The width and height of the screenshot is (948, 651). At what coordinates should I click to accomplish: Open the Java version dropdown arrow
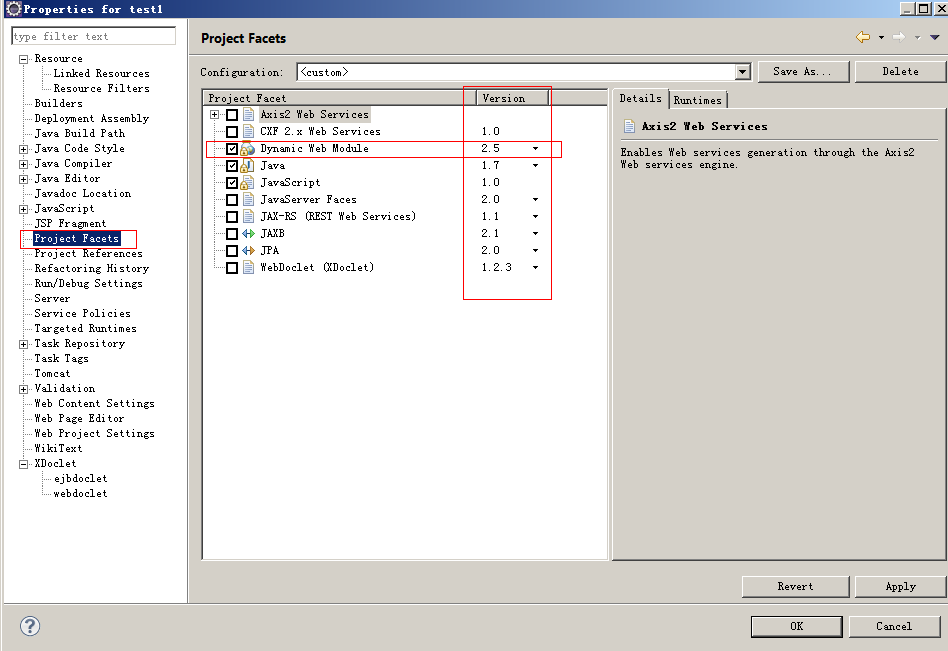click(x=535, y=166)
